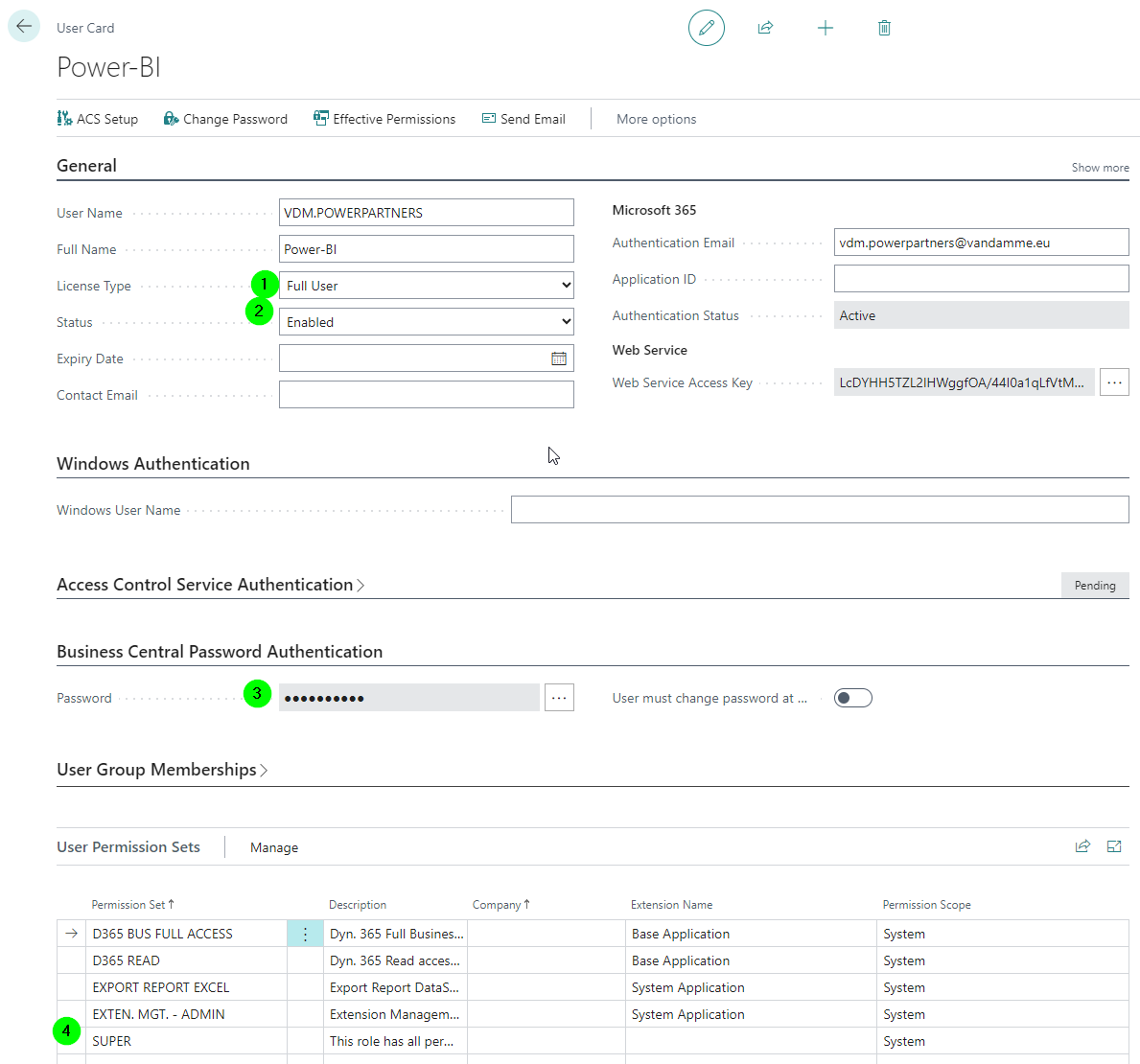Go back with the arrow button

24,27
